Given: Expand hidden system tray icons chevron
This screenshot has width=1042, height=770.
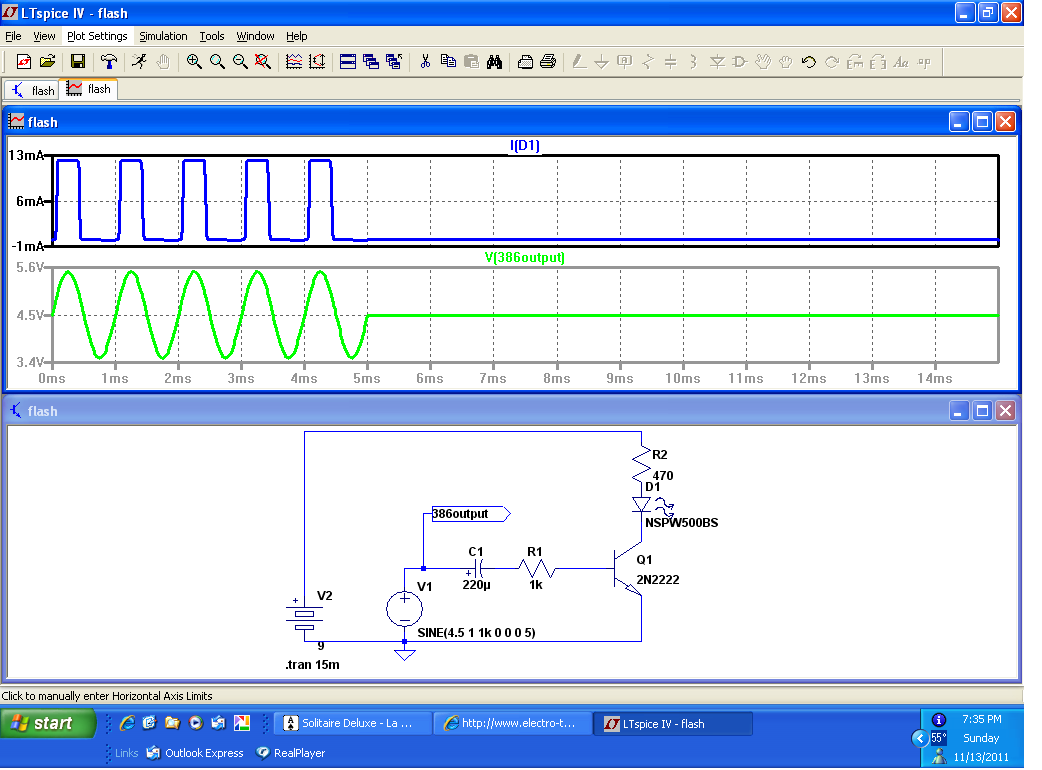Looking at the screenshot, I should pos(920,738).
